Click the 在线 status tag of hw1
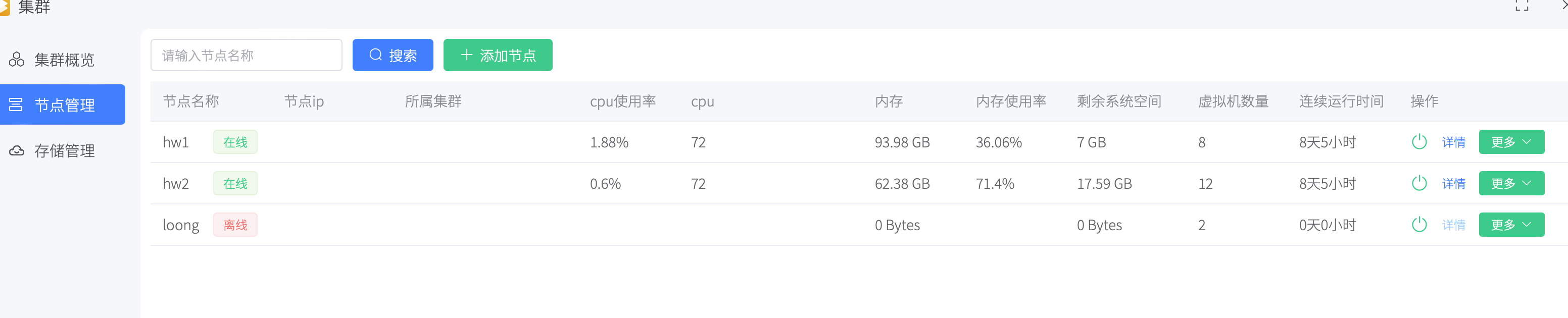 click(x=235, y=142)
